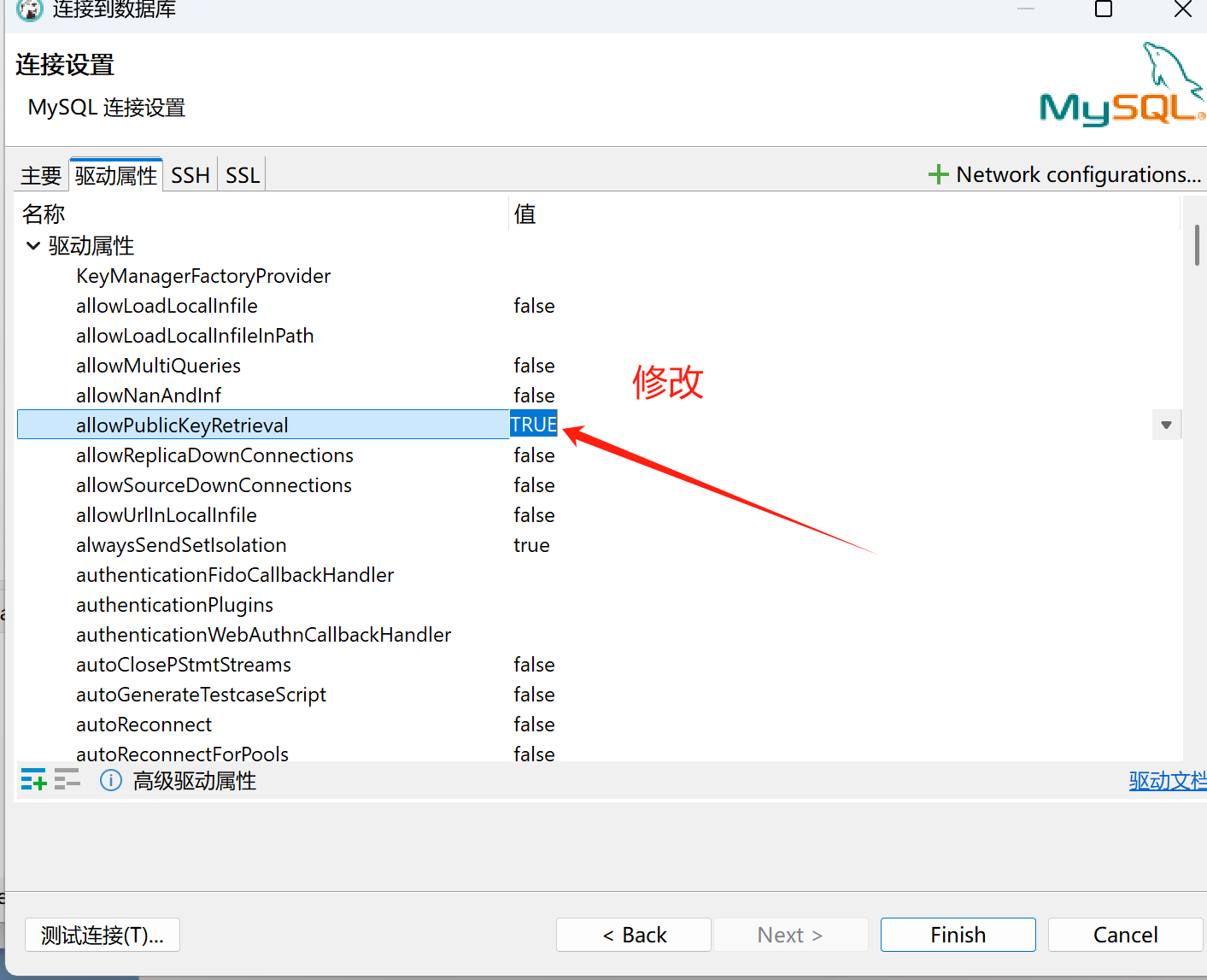Viewport: 1207px width, 980px height.
Task: Collapse the 驱动属性 tree group
Action: tap(33, 246)
